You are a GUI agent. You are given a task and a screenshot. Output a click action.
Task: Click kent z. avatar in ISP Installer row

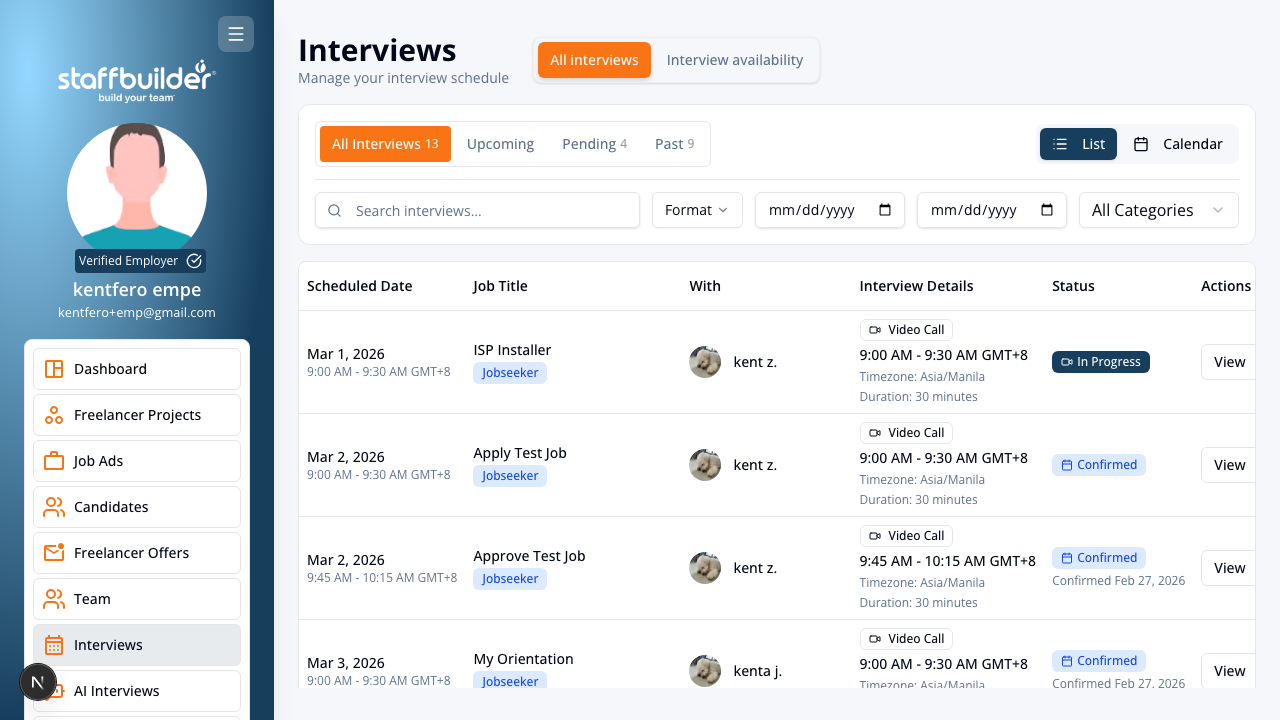pyautogui.click(x=705, y=362)
